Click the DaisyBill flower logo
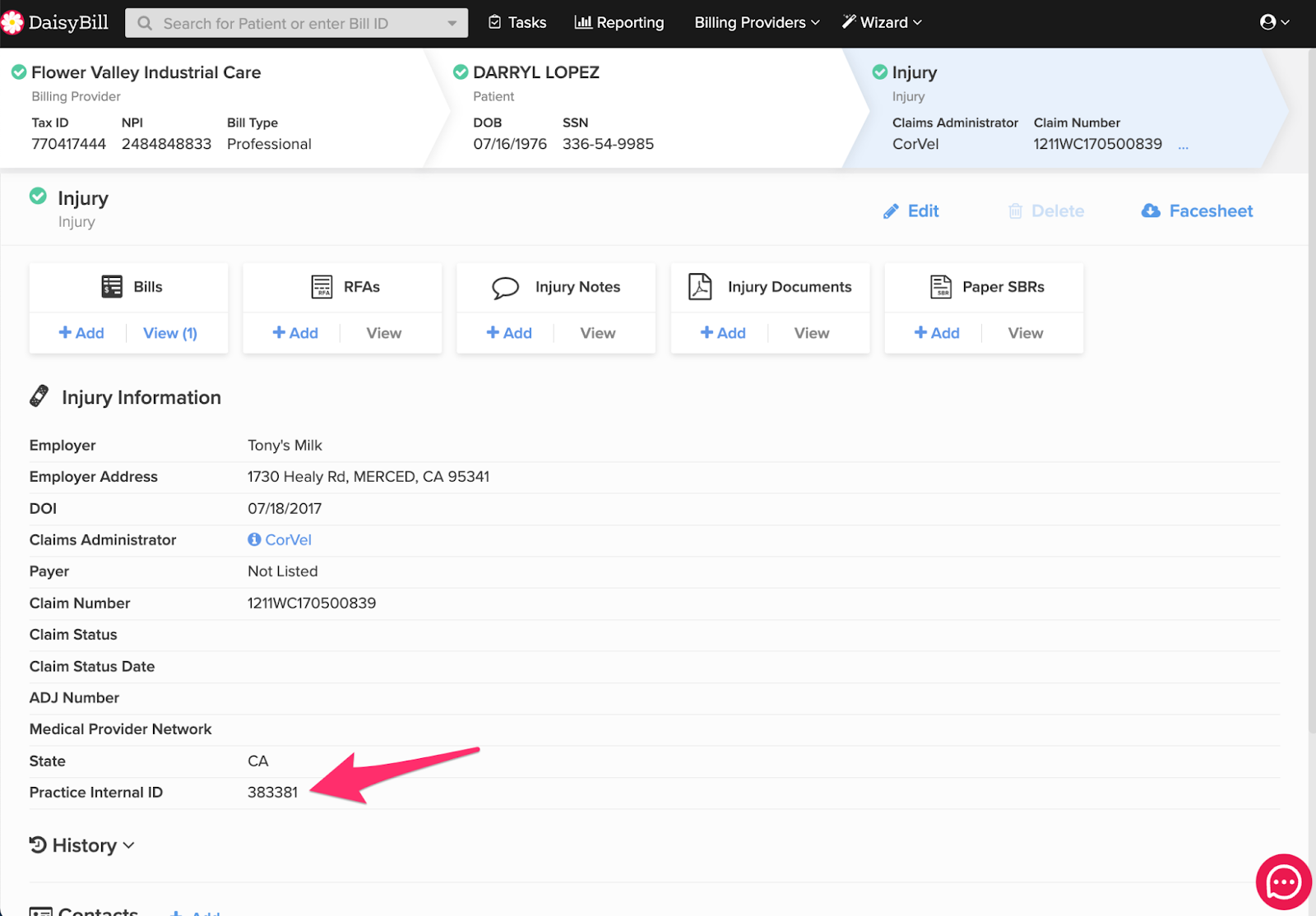Screen dimensions: 1316x916 [12, 23]
